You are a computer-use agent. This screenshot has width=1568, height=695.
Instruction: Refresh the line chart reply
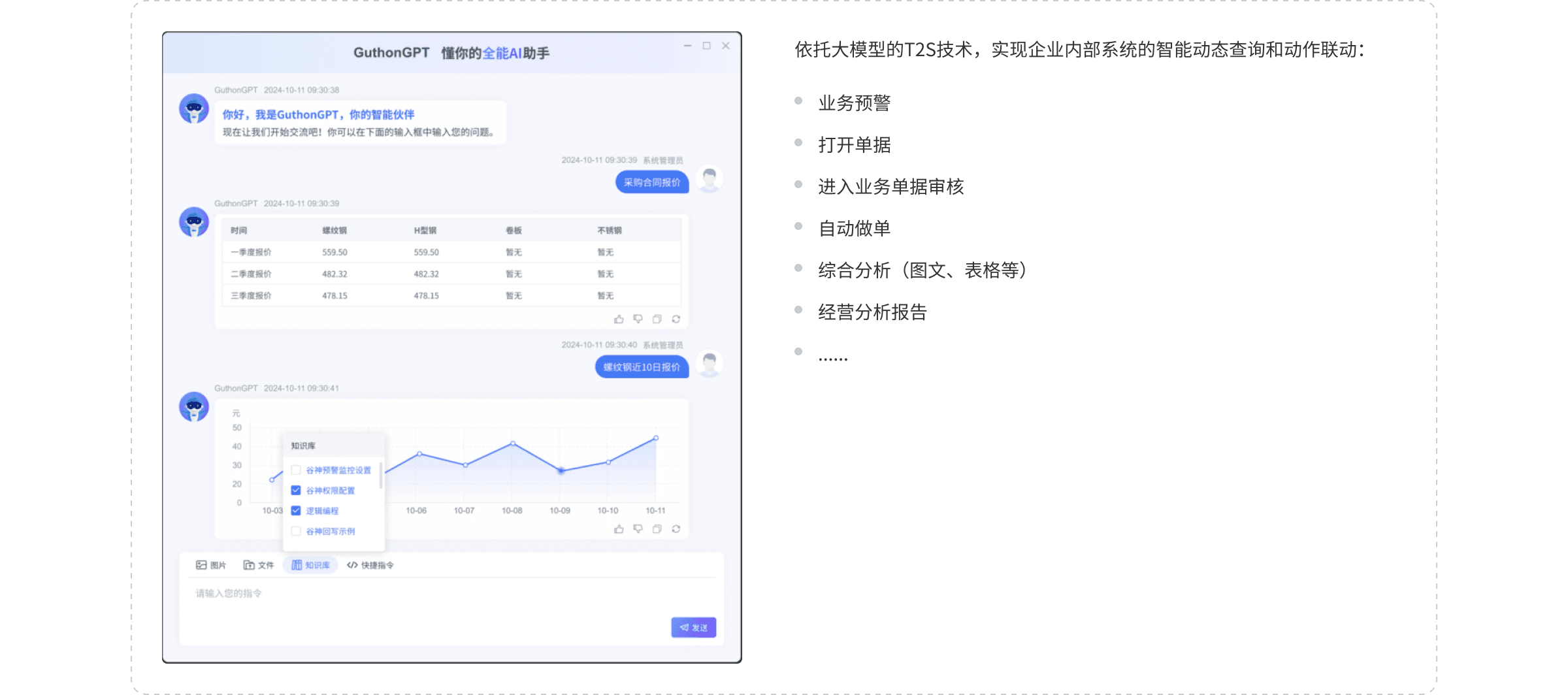tap(676, 529)
